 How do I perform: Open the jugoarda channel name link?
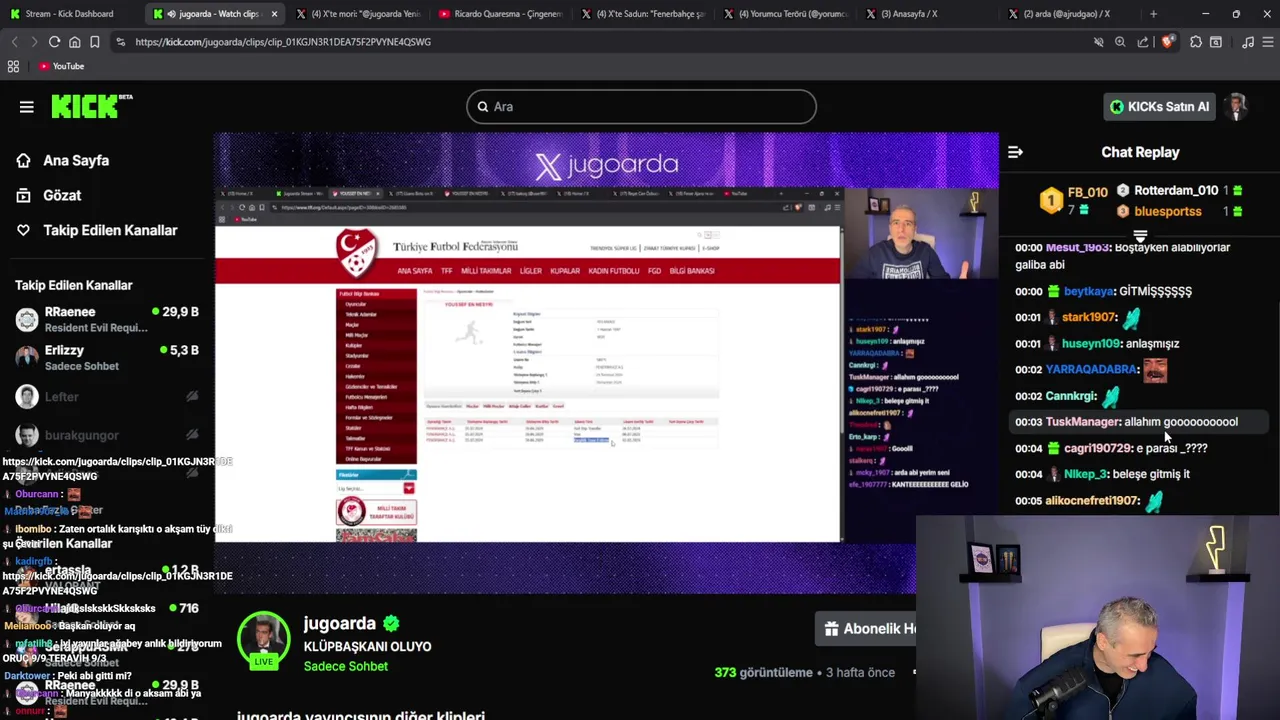click(340, 623)
